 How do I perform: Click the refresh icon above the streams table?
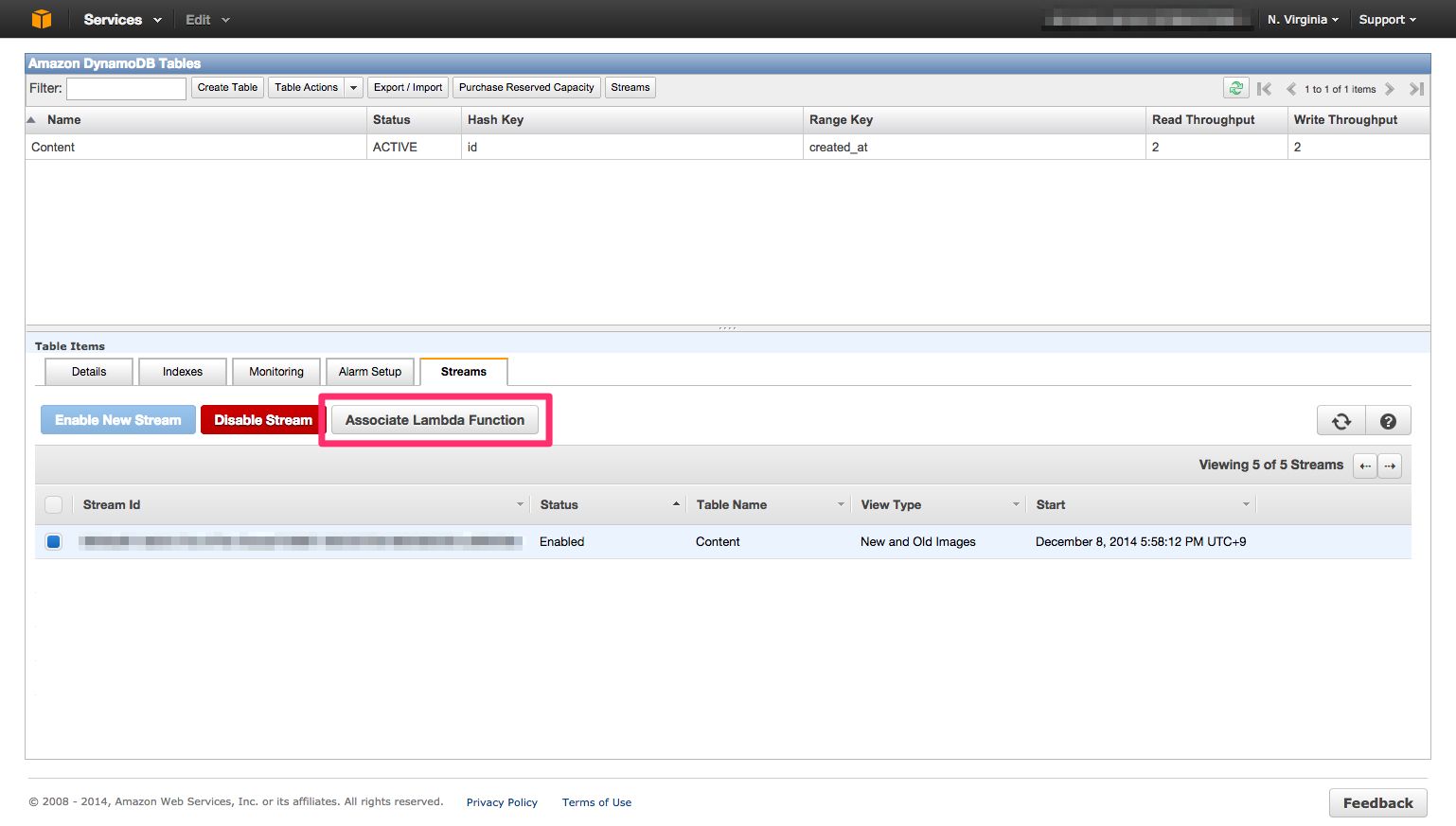[1341, 419]
